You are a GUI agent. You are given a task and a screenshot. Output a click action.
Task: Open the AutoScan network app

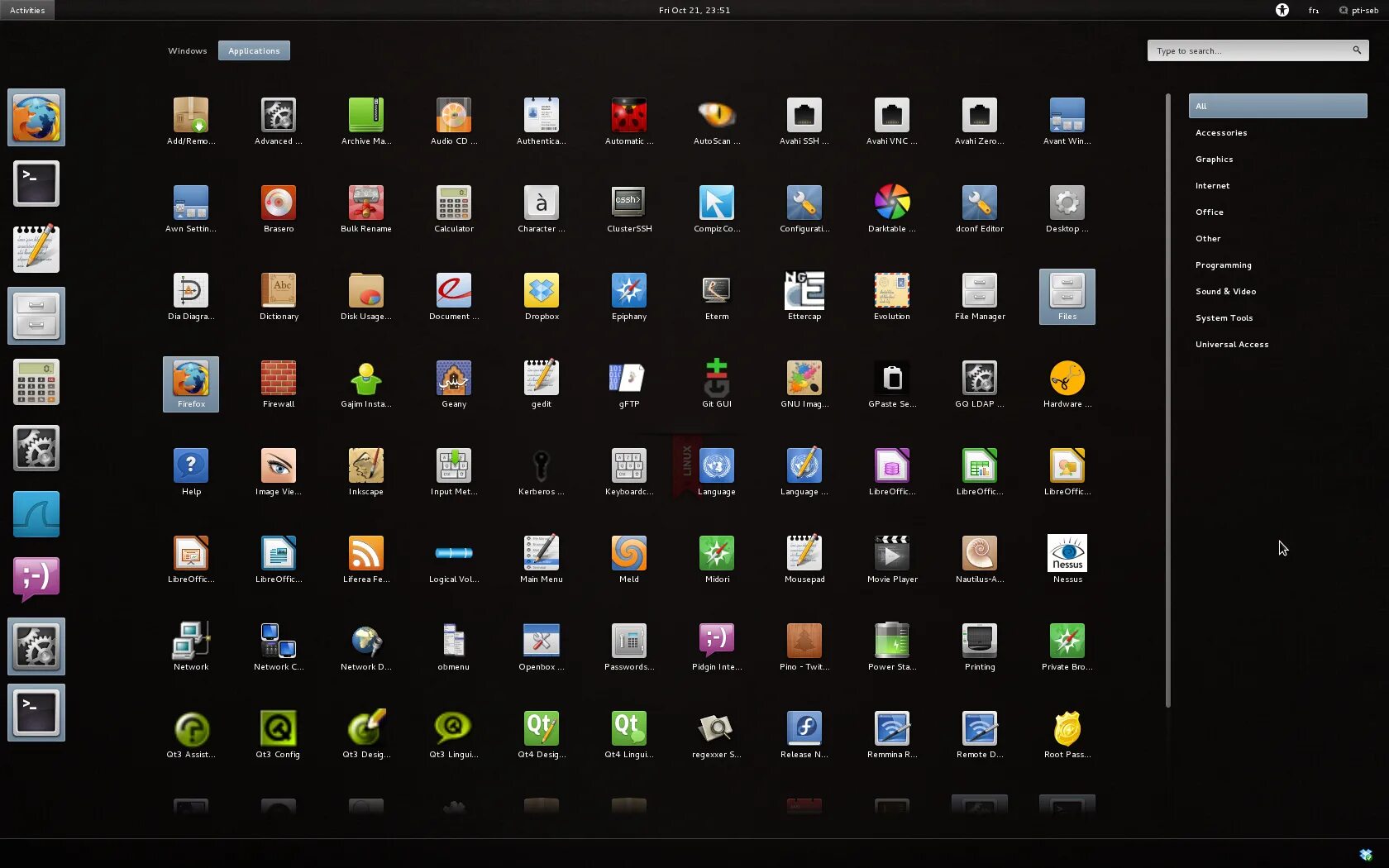click(717, 122)
